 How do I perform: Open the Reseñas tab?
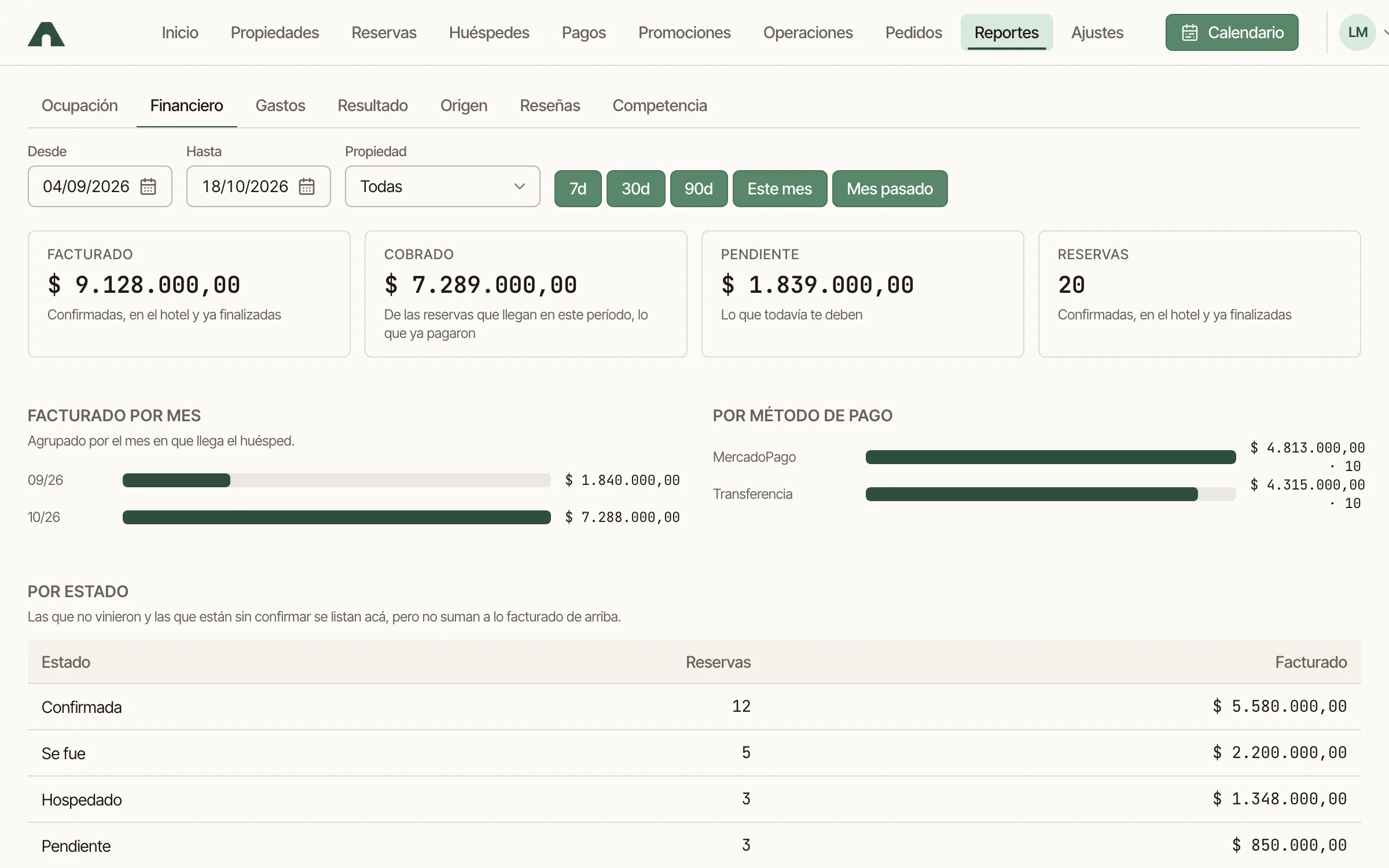(550, 105)
